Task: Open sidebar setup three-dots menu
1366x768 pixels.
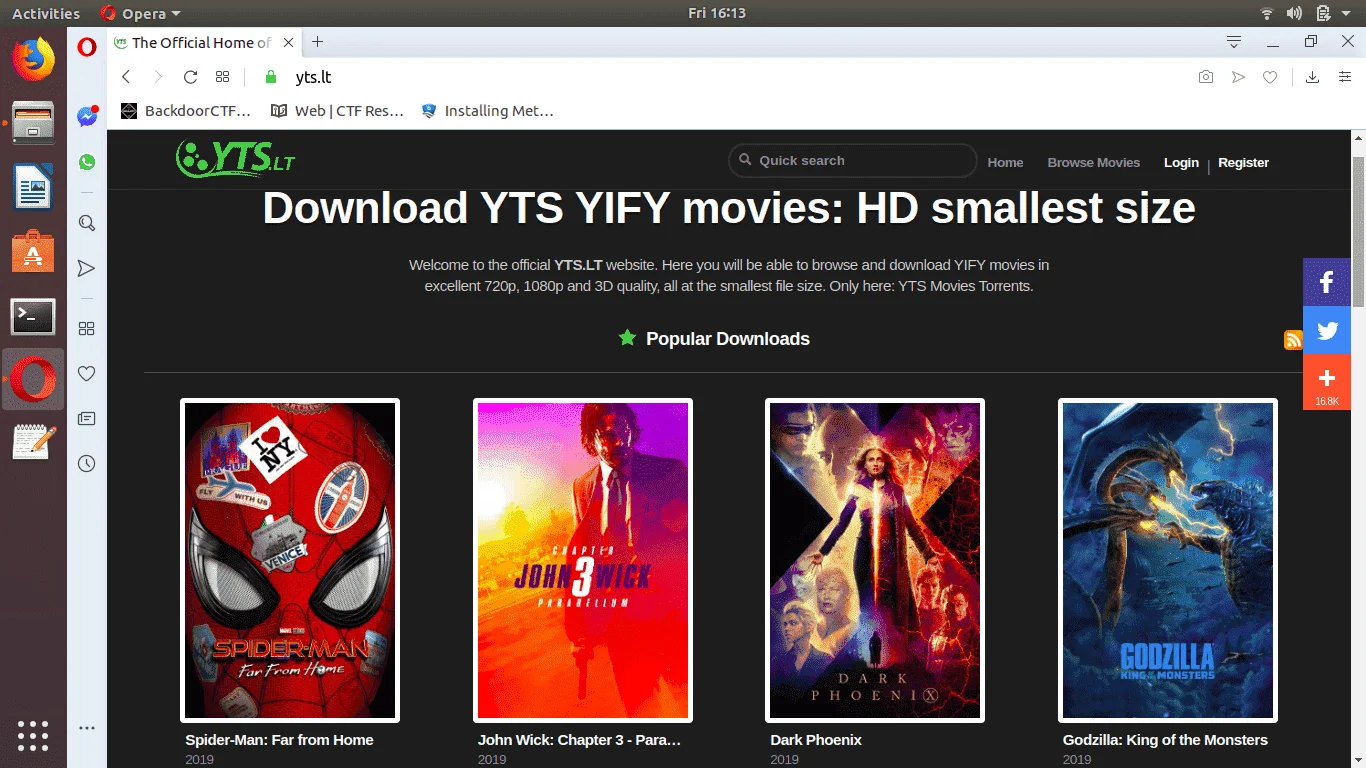Action: pos(87,728)
